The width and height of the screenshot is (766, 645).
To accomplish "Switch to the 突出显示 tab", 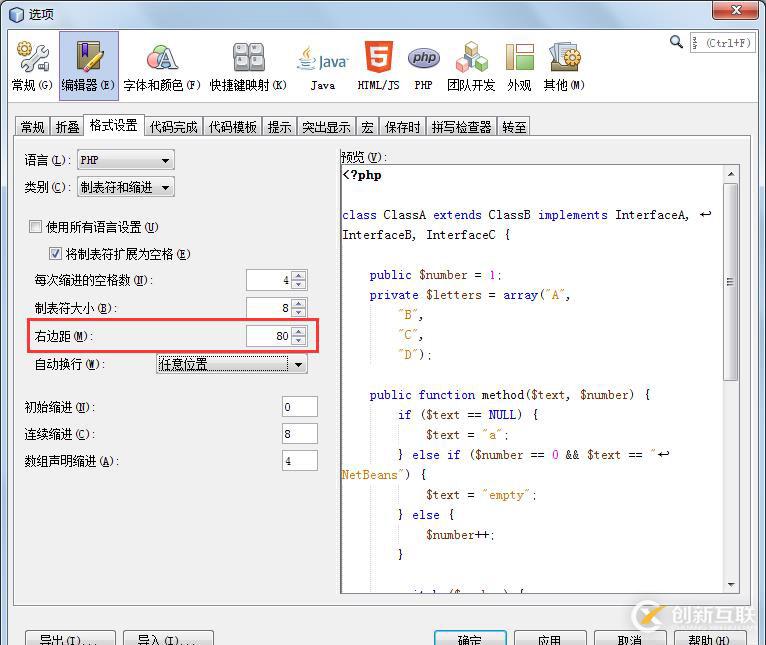I will coord(326,128).
